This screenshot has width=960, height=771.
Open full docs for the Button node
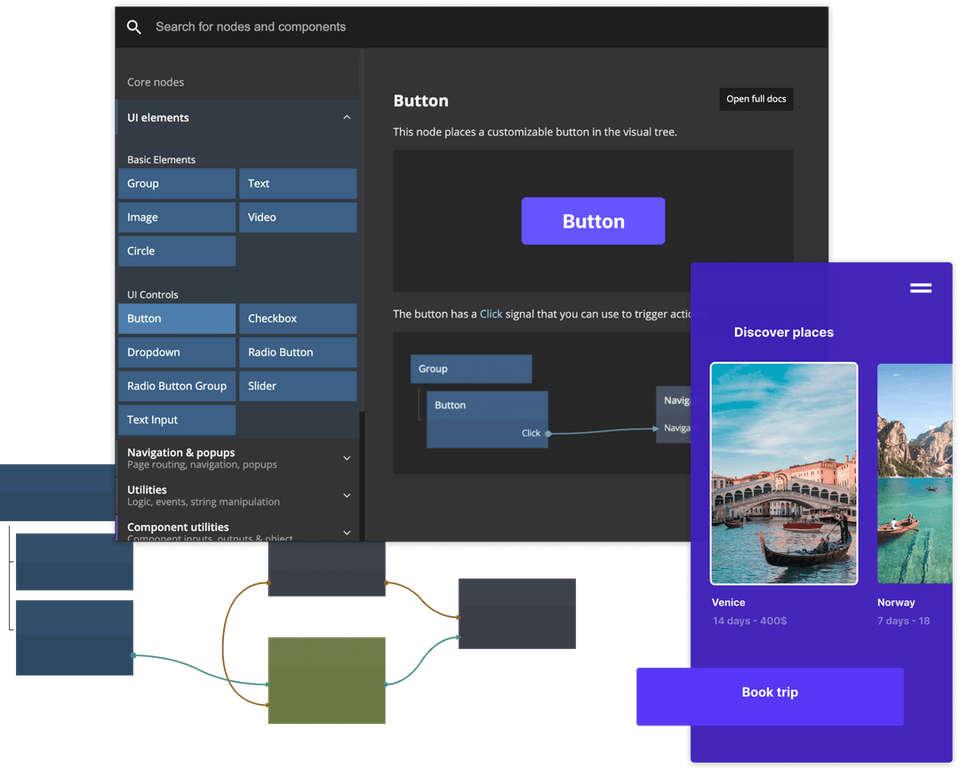click(756, 99)
